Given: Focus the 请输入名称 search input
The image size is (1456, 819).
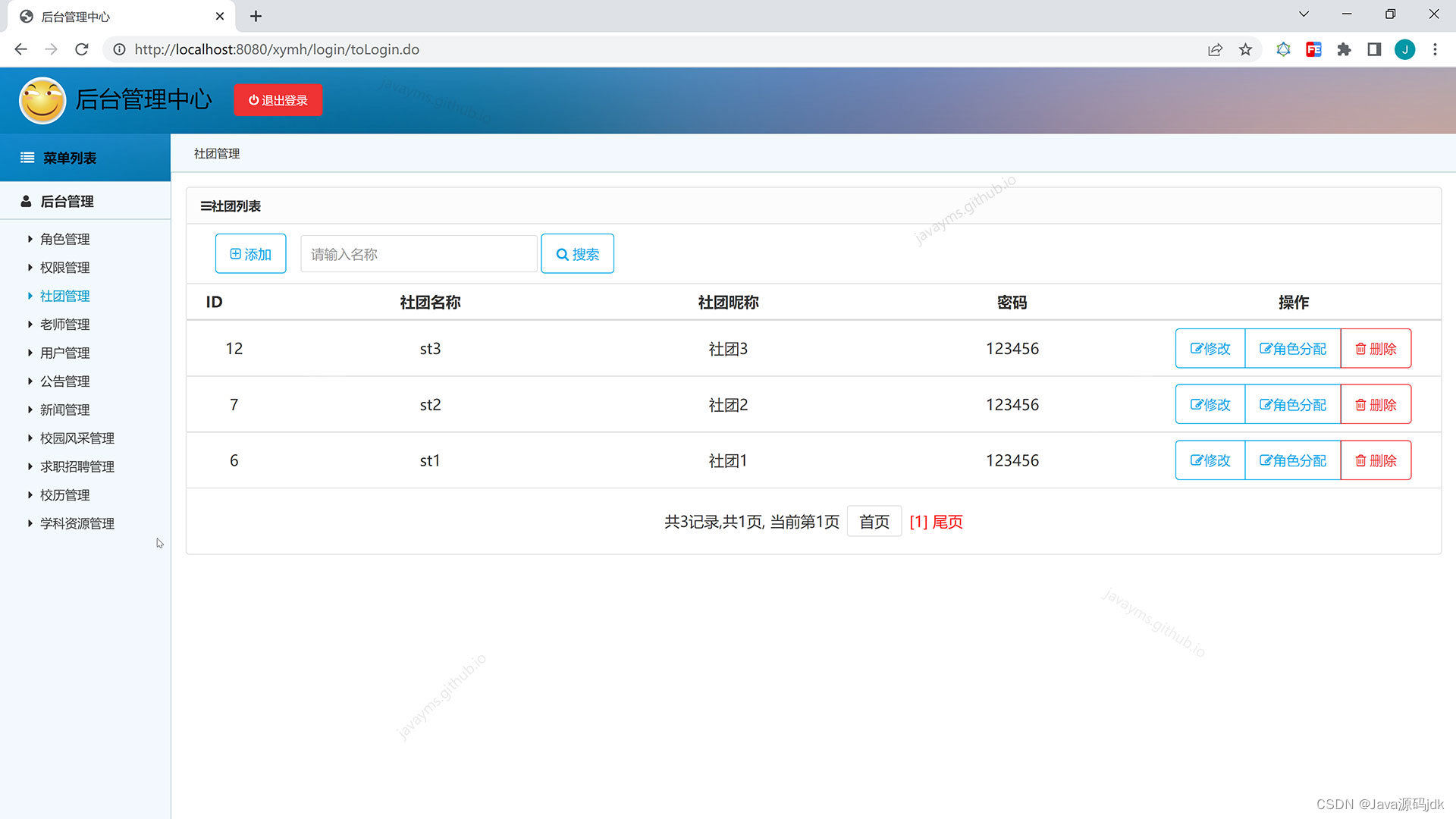Looking at the screenshot, I should click(419, 254).
